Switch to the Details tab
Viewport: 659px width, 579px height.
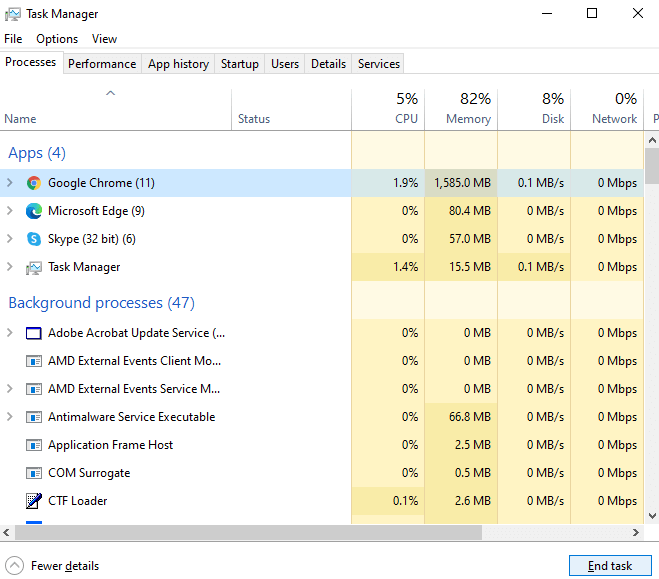[328, 64]
